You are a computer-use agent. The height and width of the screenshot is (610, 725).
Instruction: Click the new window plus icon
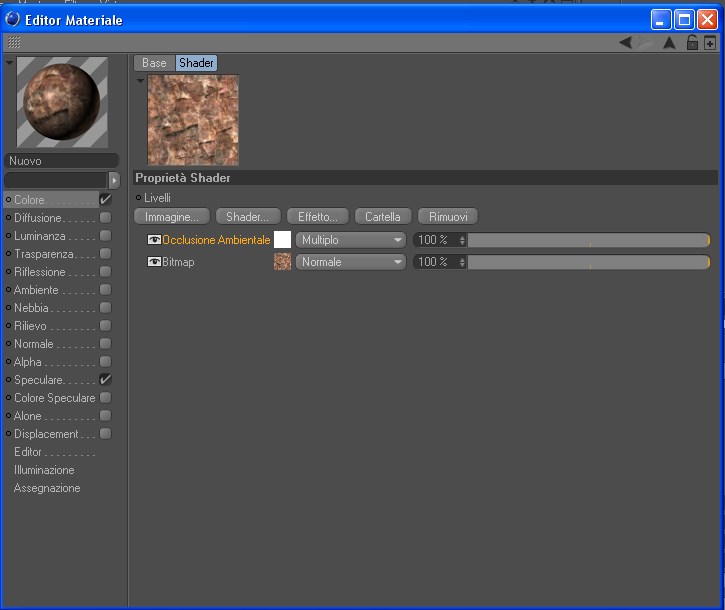coord(710,43)
